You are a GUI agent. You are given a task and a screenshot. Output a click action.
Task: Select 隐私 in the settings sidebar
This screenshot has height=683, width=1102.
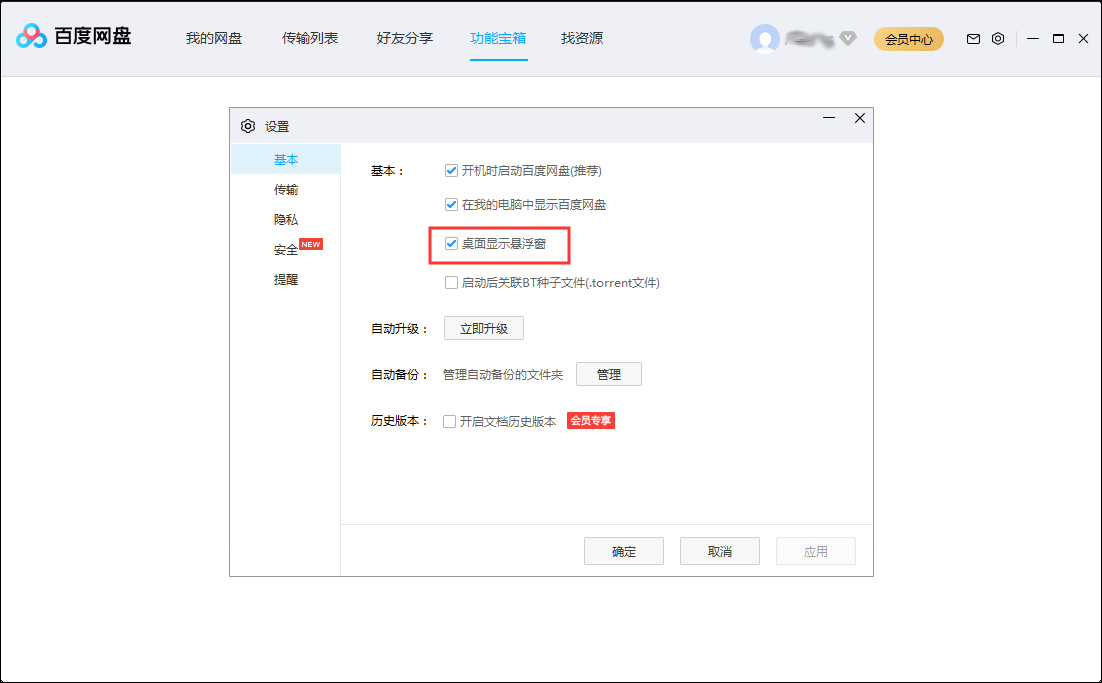click(x=285, y=218)
